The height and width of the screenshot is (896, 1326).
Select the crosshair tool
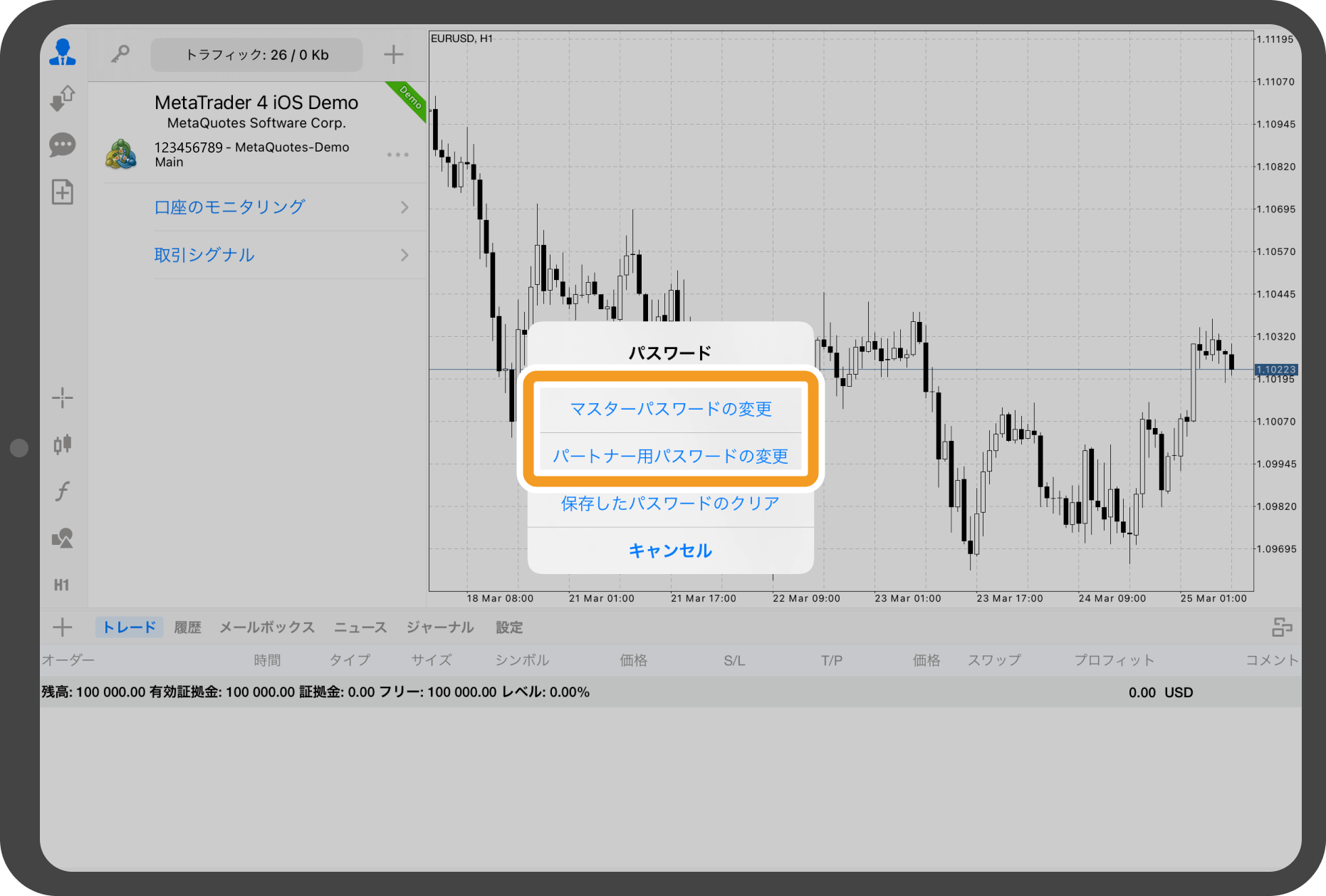[x=63, y=398]
